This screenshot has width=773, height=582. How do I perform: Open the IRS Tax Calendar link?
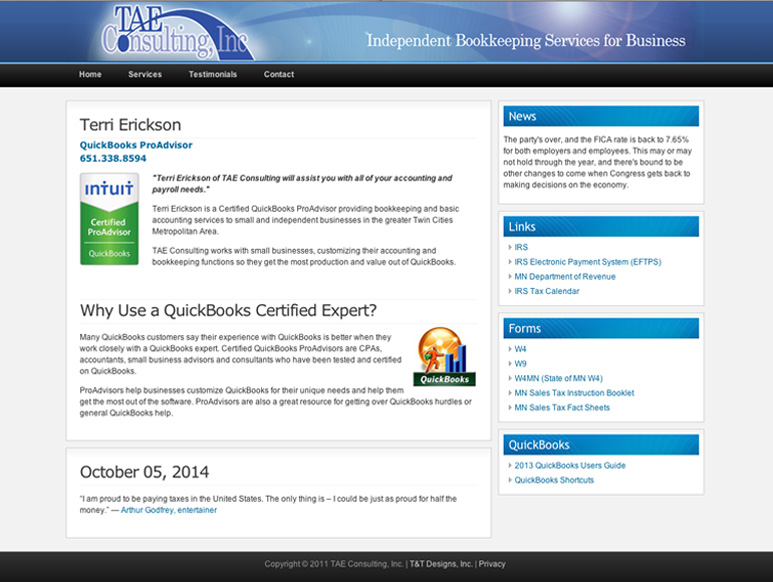coord(547,292)
